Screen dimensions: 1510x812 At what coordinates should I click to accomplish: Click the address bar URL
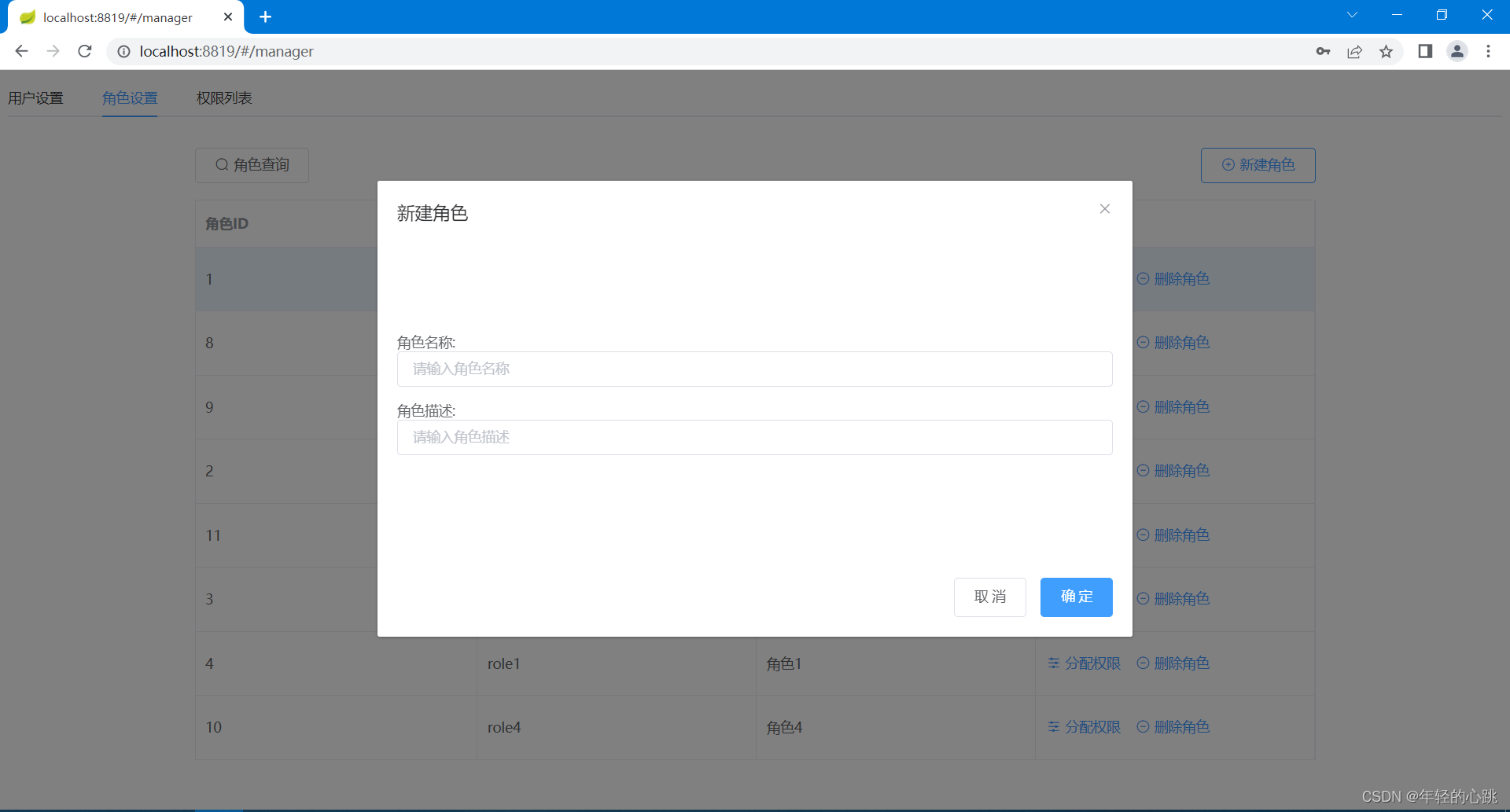pos(226,51)
